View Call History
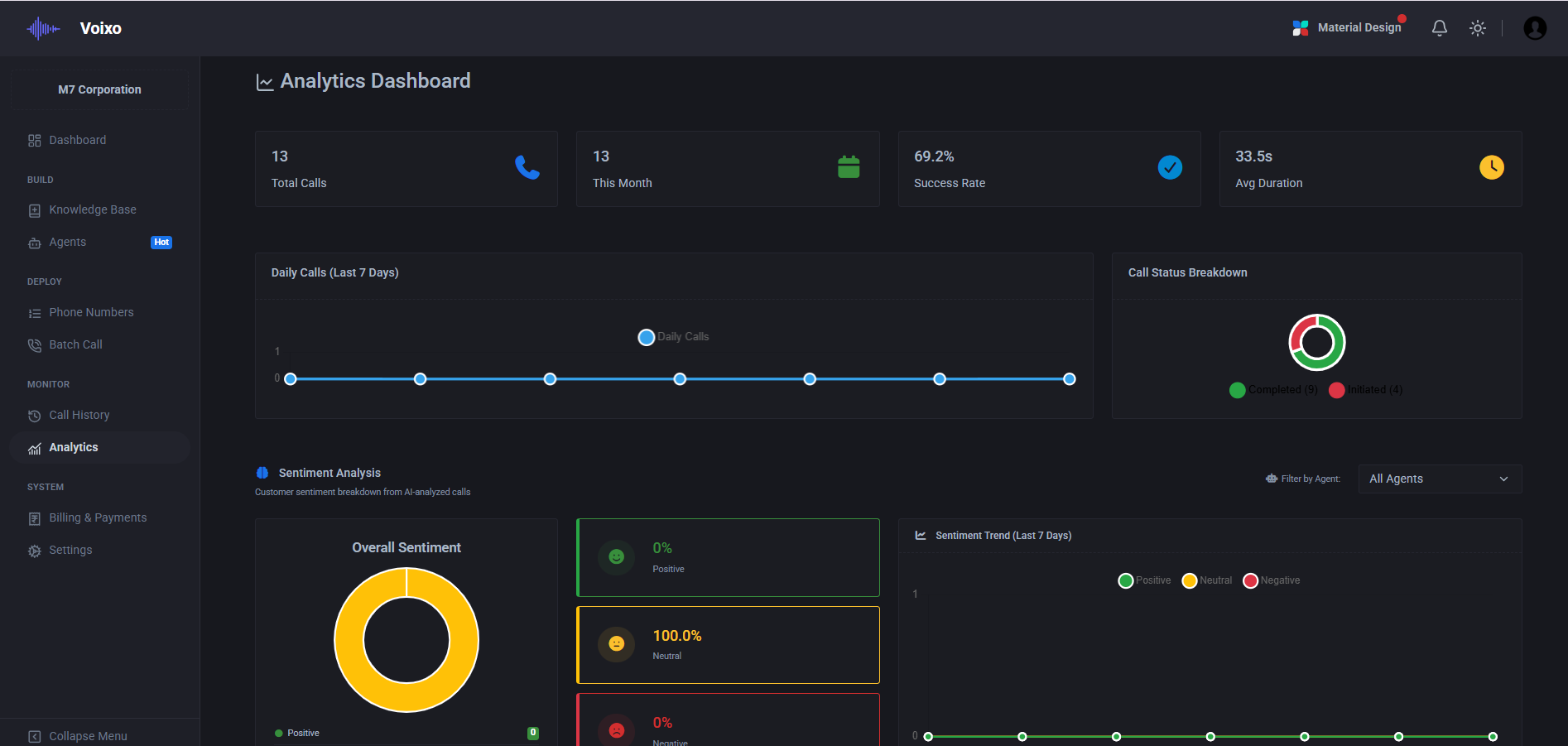Viewport: 1568px width, 746px height. point(79,414)
